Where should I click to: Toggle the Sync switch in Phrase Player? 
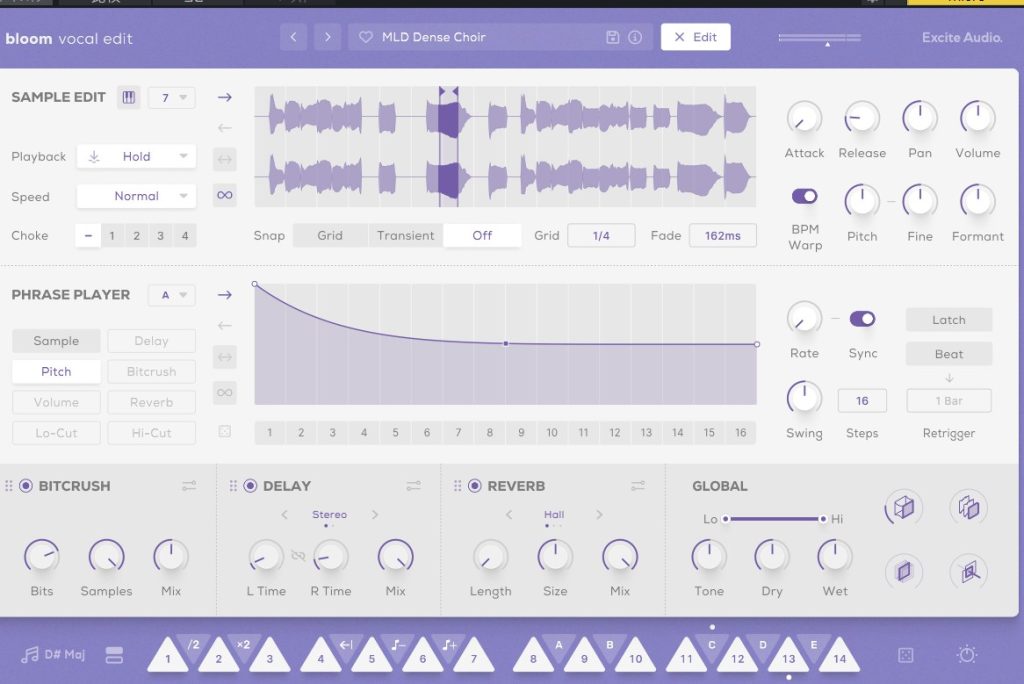coord(862,319)
